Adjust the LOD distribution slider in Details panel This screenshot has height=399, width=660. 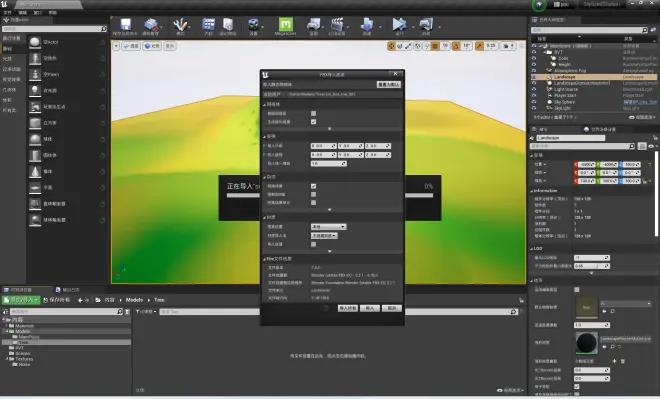click(x=591, y=266)
